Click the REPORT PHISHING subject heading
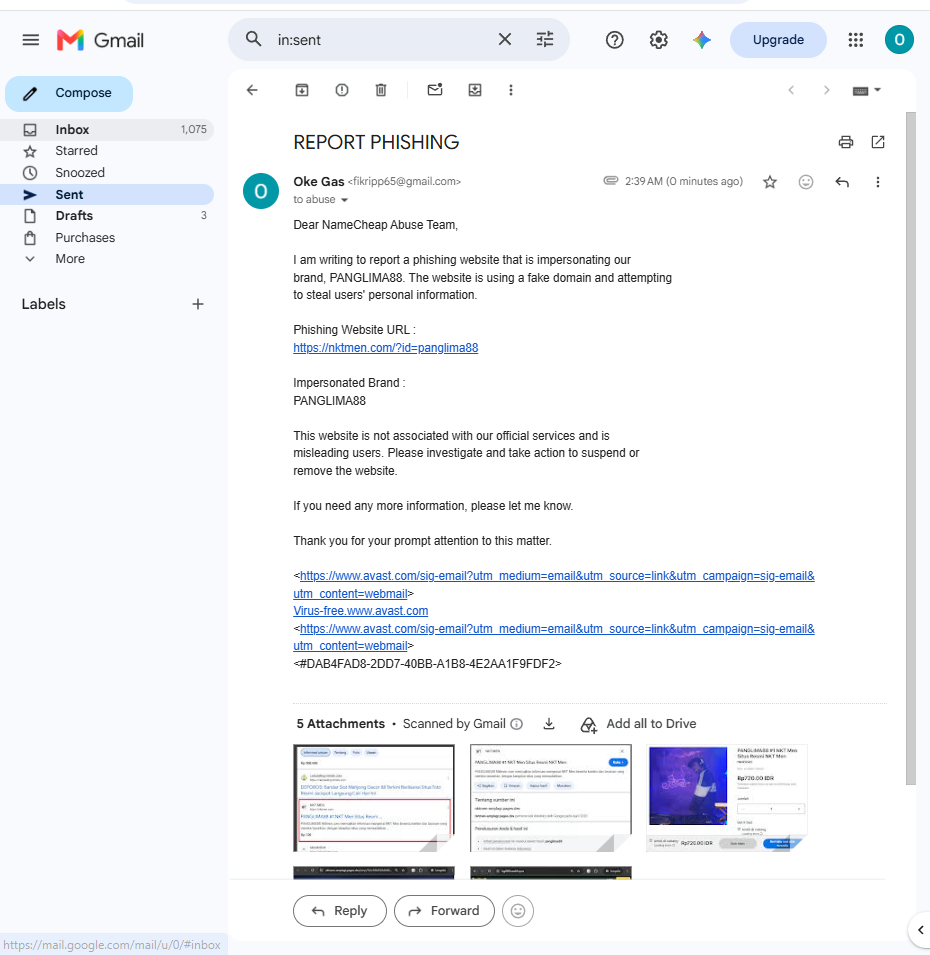The width and height of the screenshot is (930, 955). 376,143
